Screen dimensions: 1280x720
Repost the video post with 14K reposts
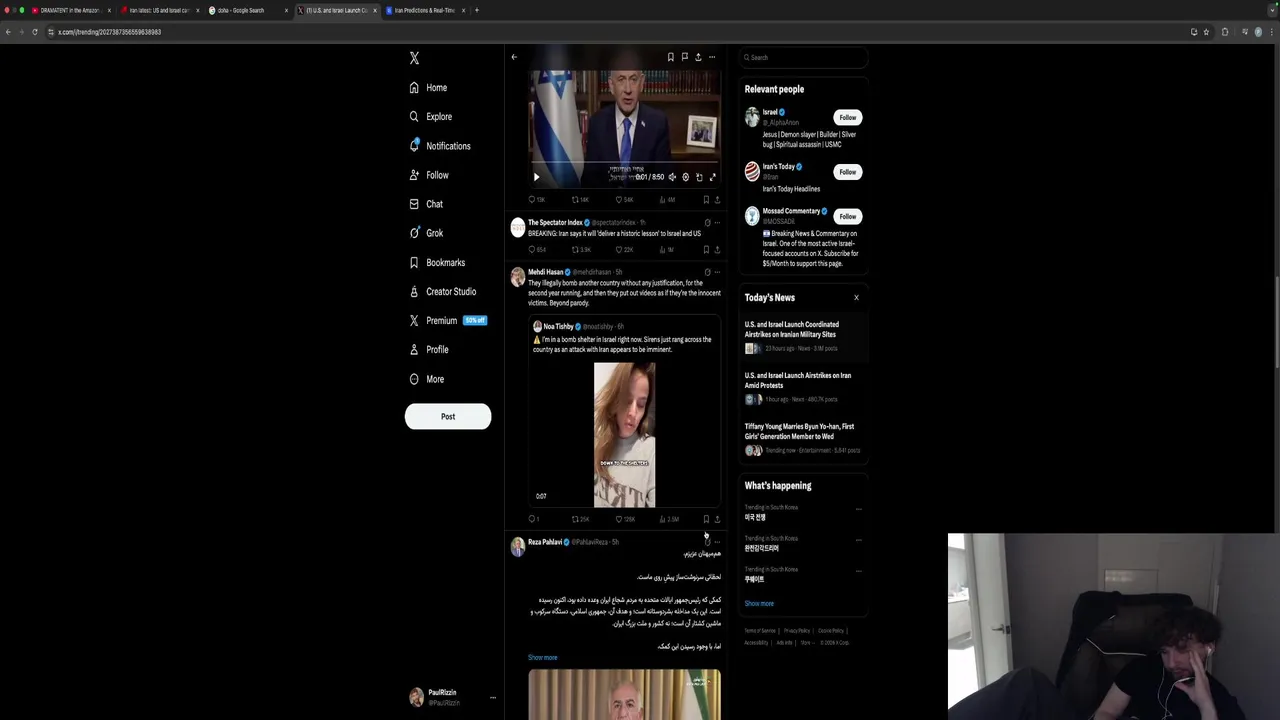click(x=580, y=200)
